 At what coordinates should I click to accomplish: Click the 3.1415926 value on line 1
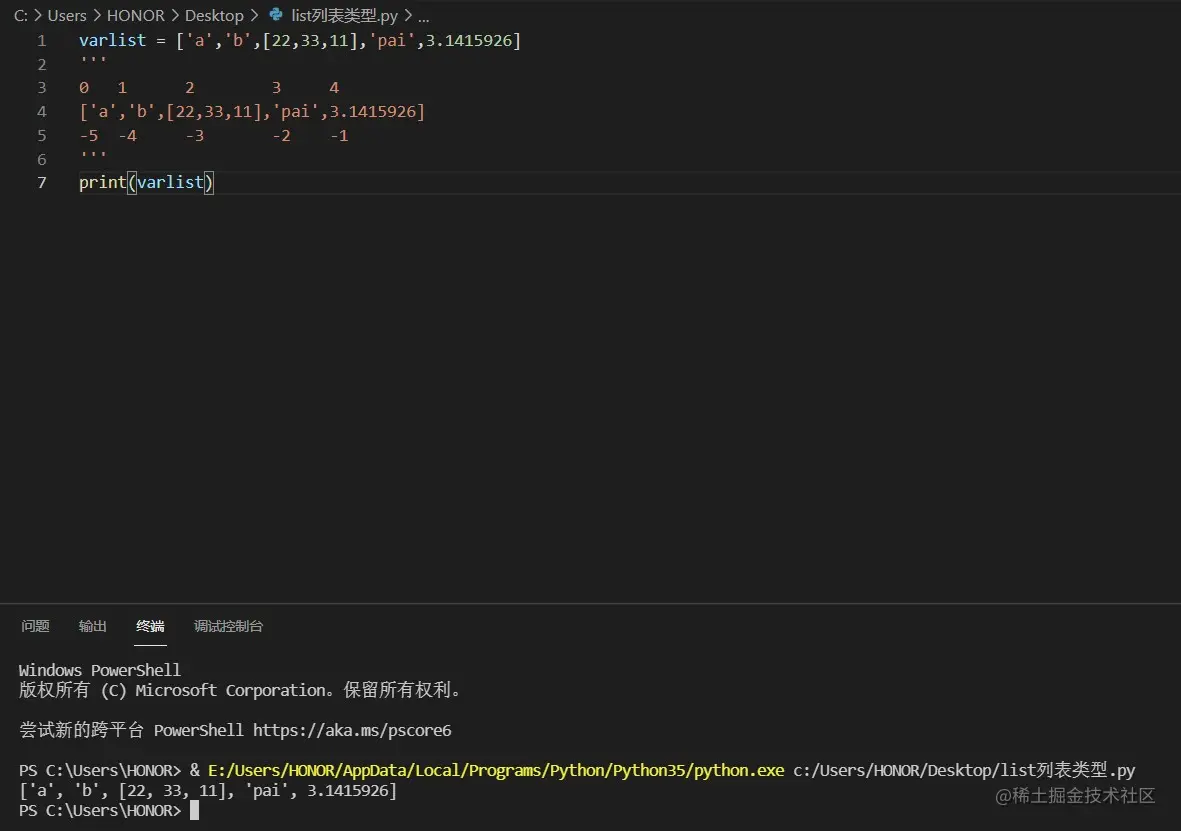coord(469,40)
